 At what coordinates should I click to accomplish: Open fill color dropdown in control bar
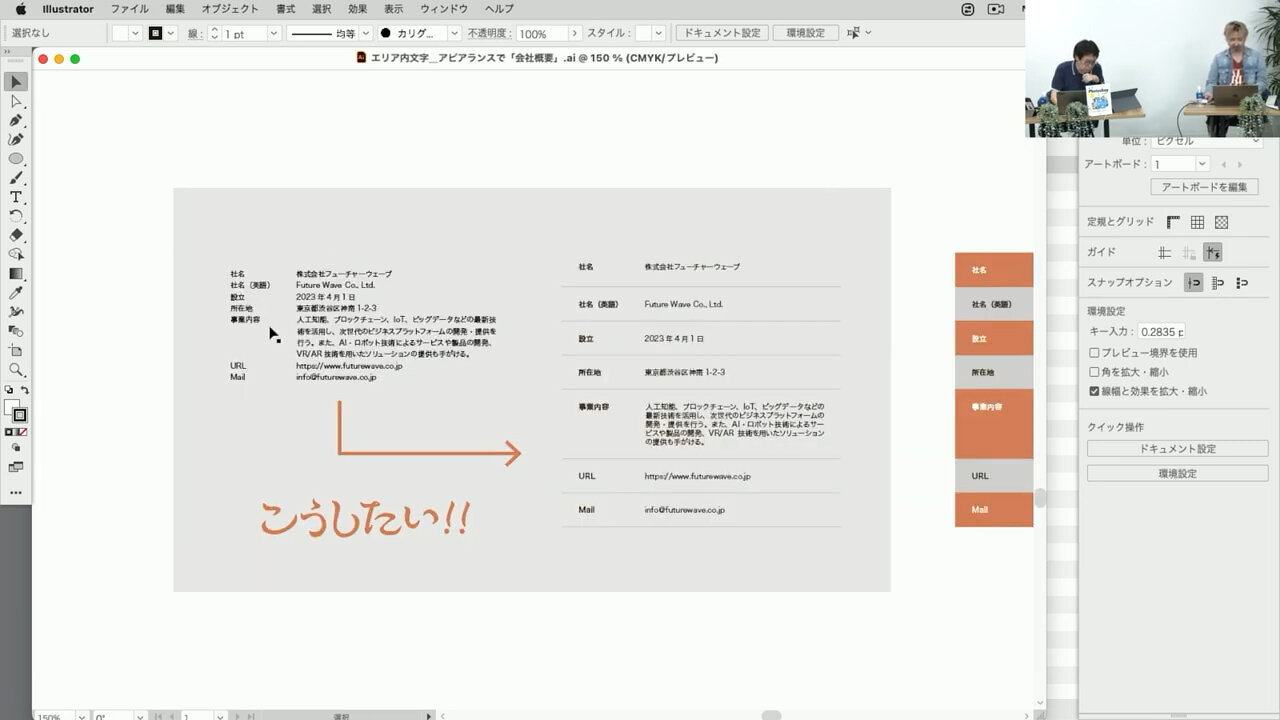(x=135, y=33)
